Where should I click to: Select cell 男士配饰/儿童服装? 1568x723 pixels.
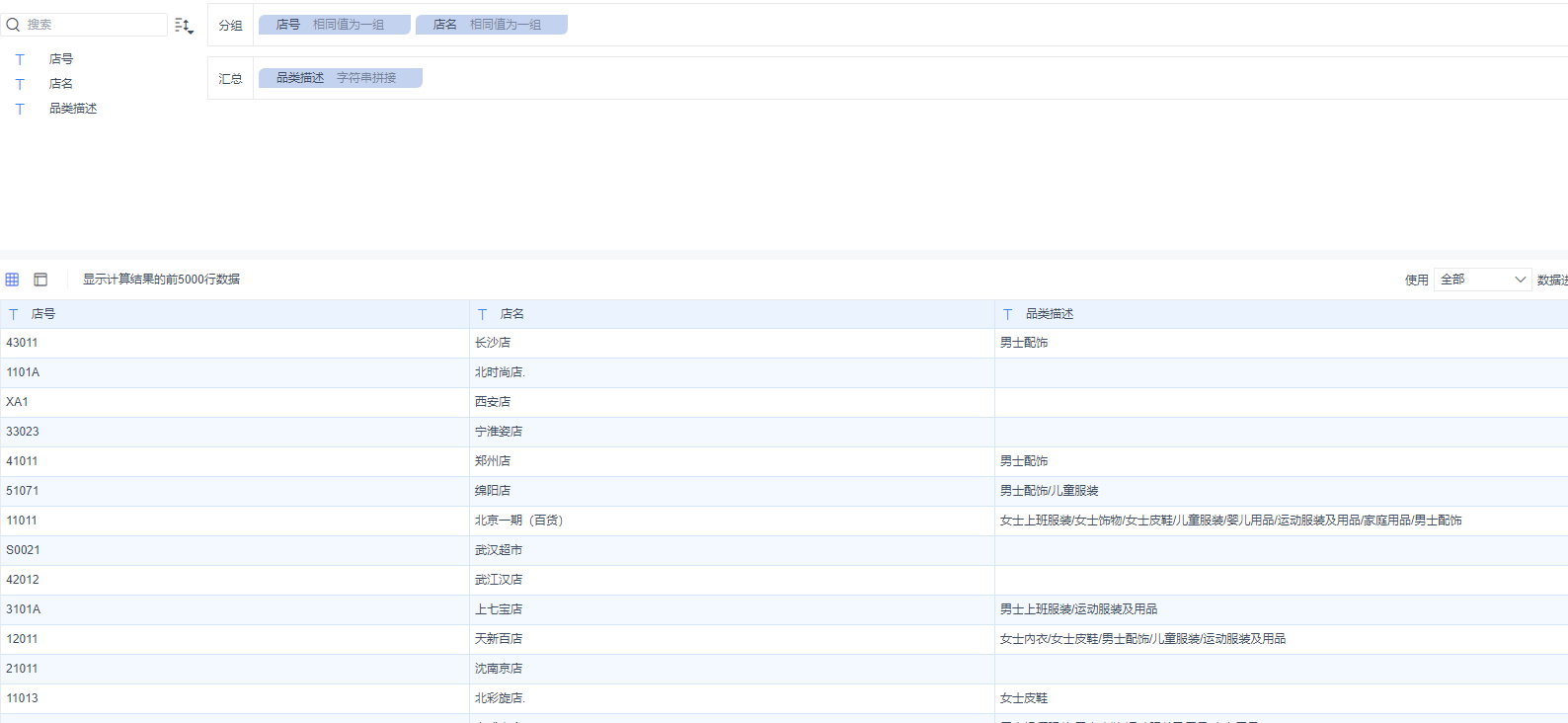pos(1282,491)
